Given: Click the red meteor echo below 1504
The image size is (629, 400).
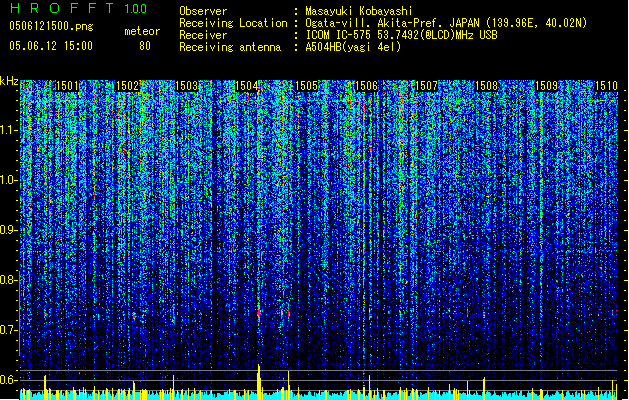Looking at the screenshot, I should 259,312.
